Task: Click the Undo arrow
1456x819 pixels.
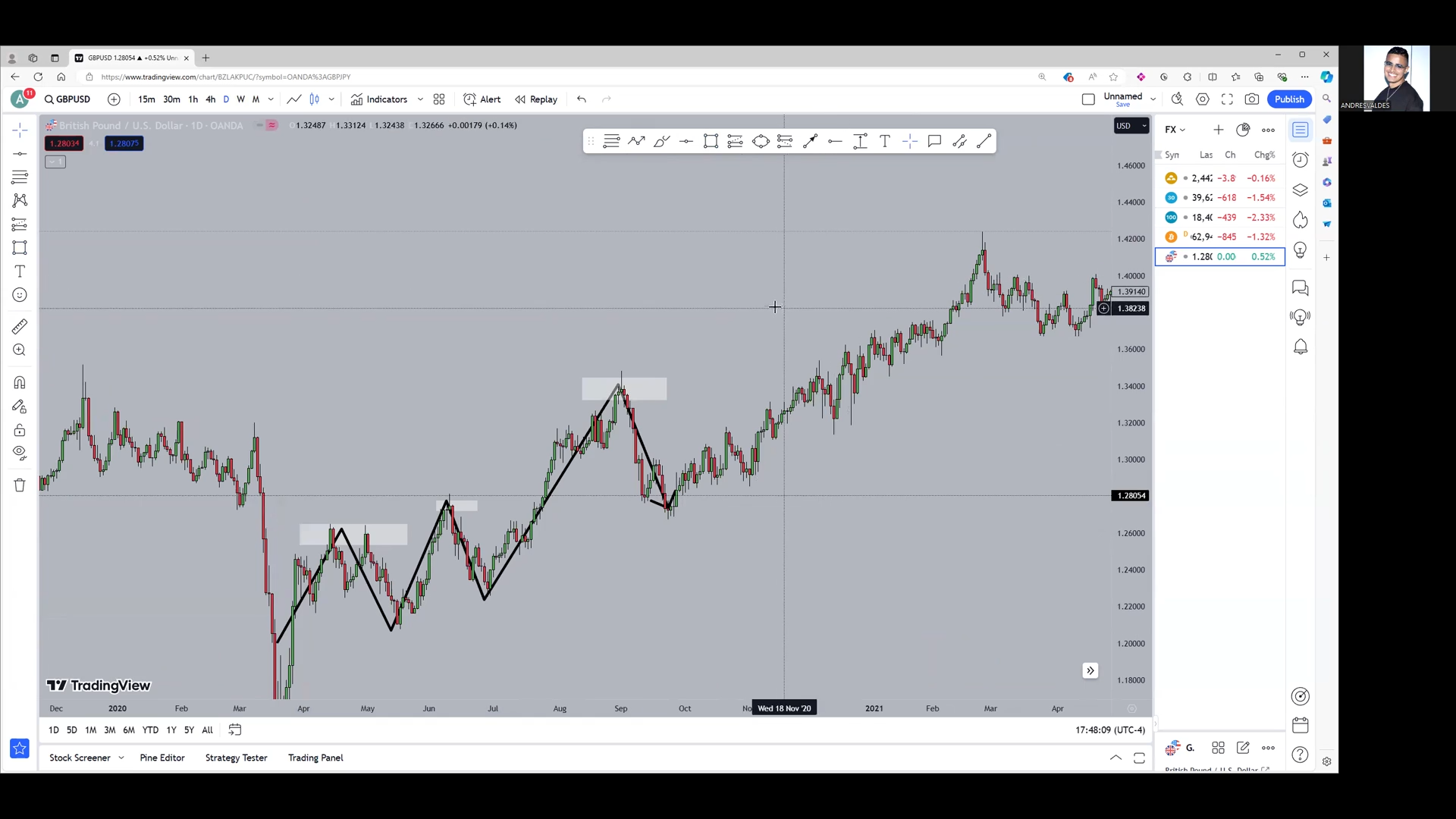Action: [x=582, y=99]
